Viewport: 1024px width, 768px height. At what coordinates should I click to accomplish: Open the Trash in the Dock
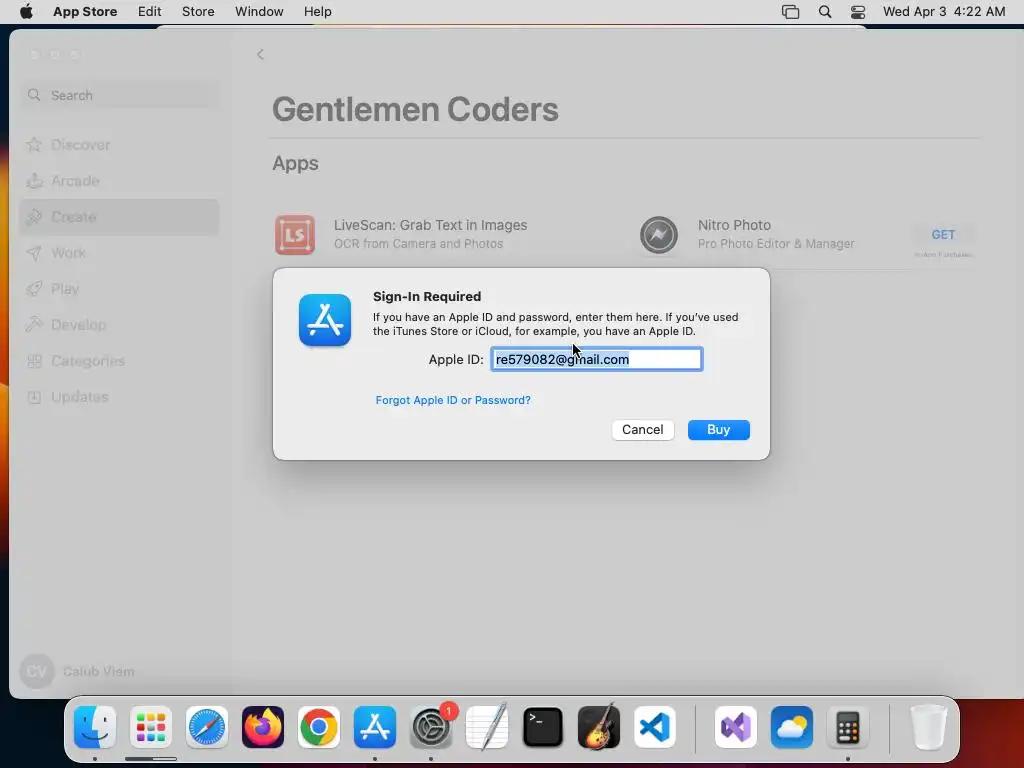pos(928,727)
